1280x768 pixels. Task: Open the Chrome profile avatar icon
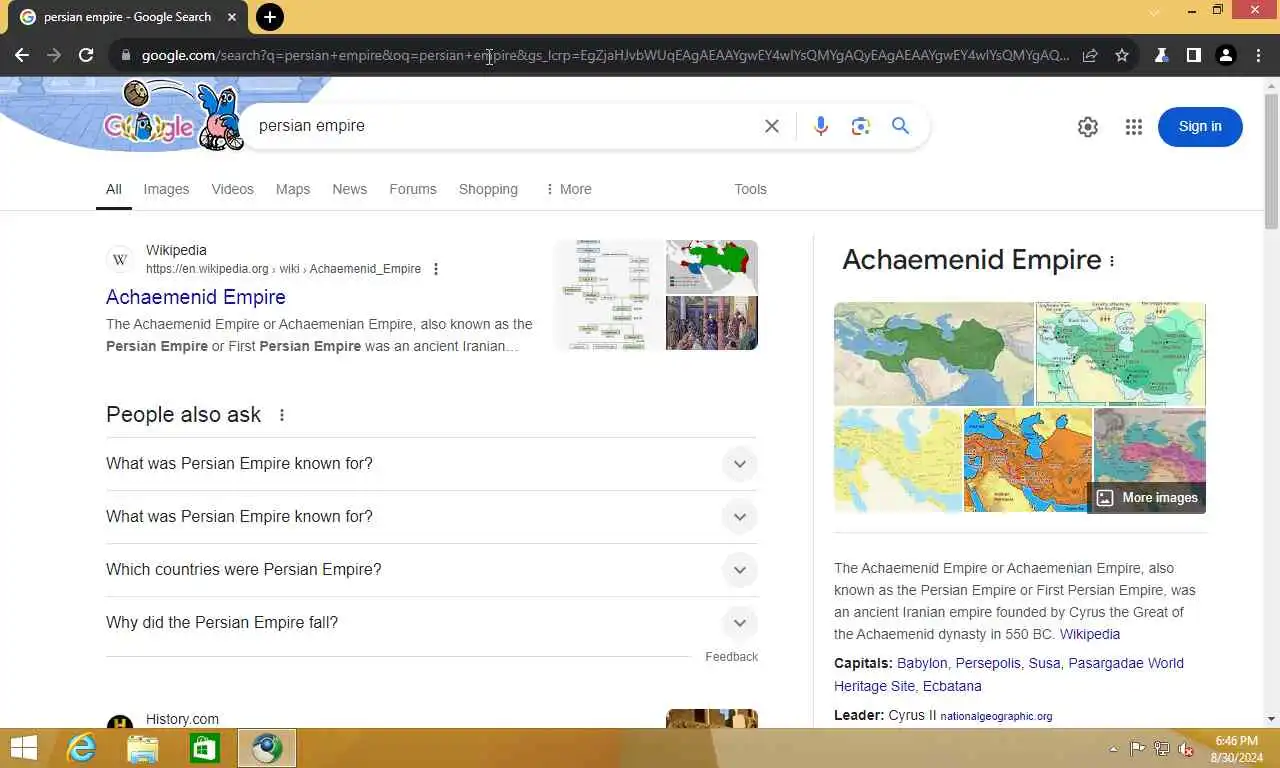click(1226, 55)
